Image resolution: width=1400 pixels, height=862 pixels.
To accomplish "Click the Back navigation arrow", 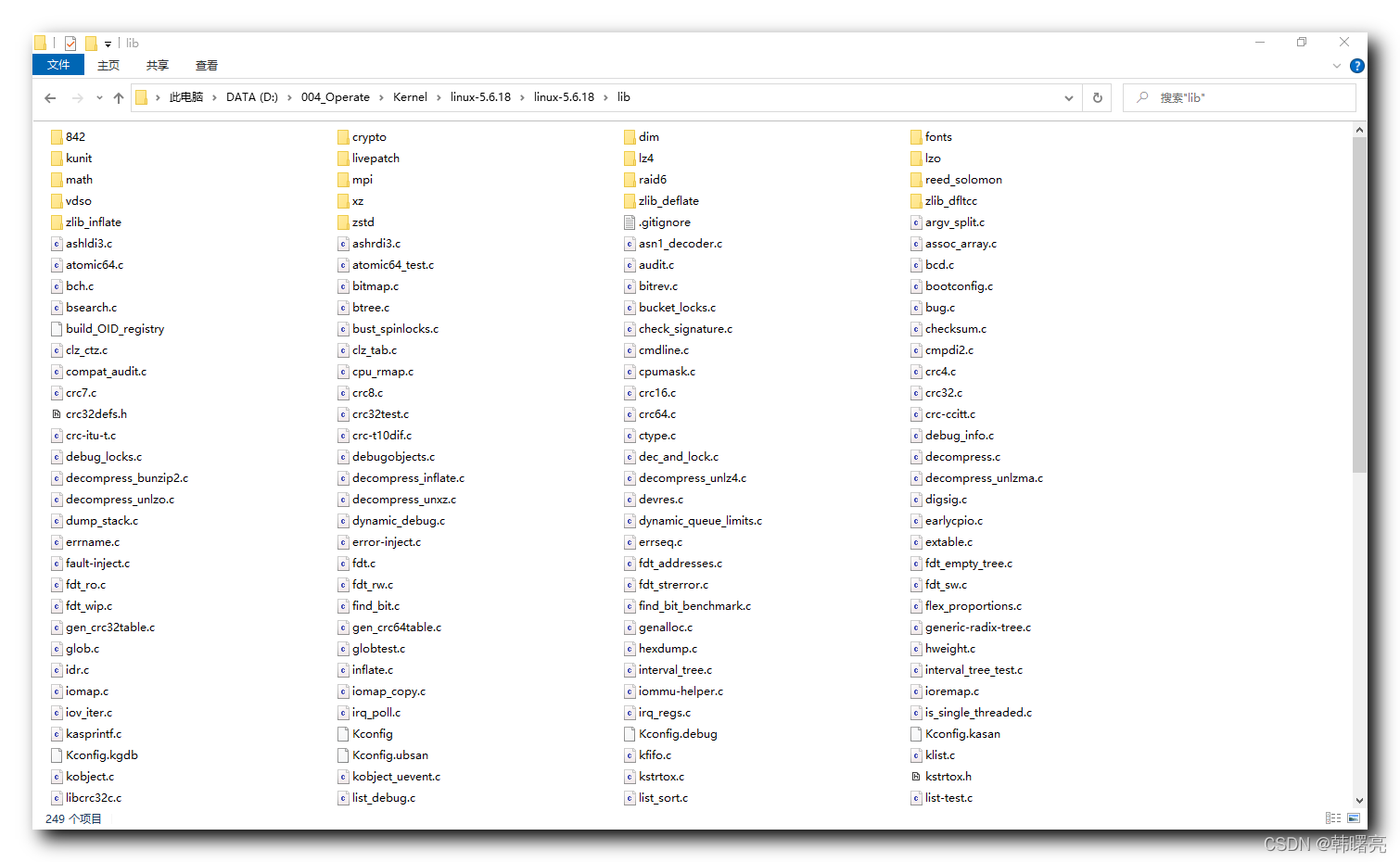I will (50, 97).
